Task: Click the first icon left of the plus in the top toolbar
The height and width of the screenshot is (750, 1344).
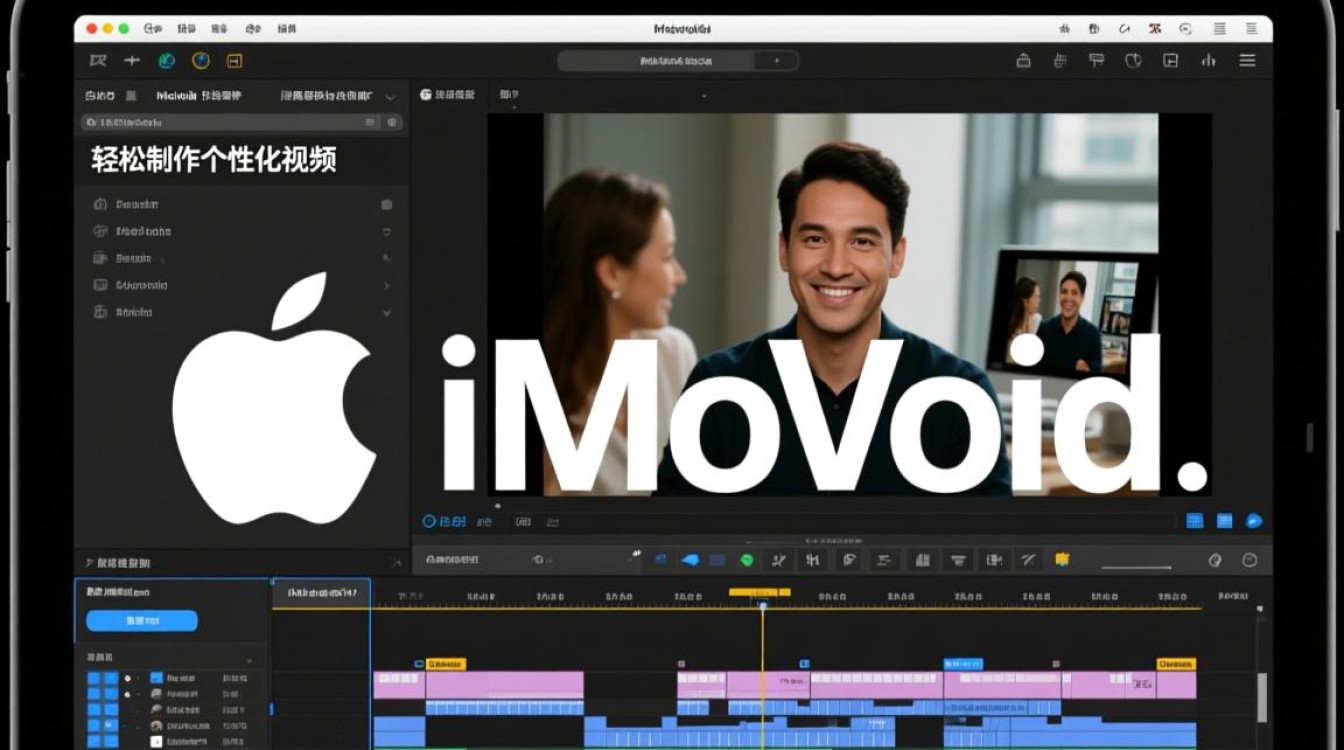Action: pos(97,61)
